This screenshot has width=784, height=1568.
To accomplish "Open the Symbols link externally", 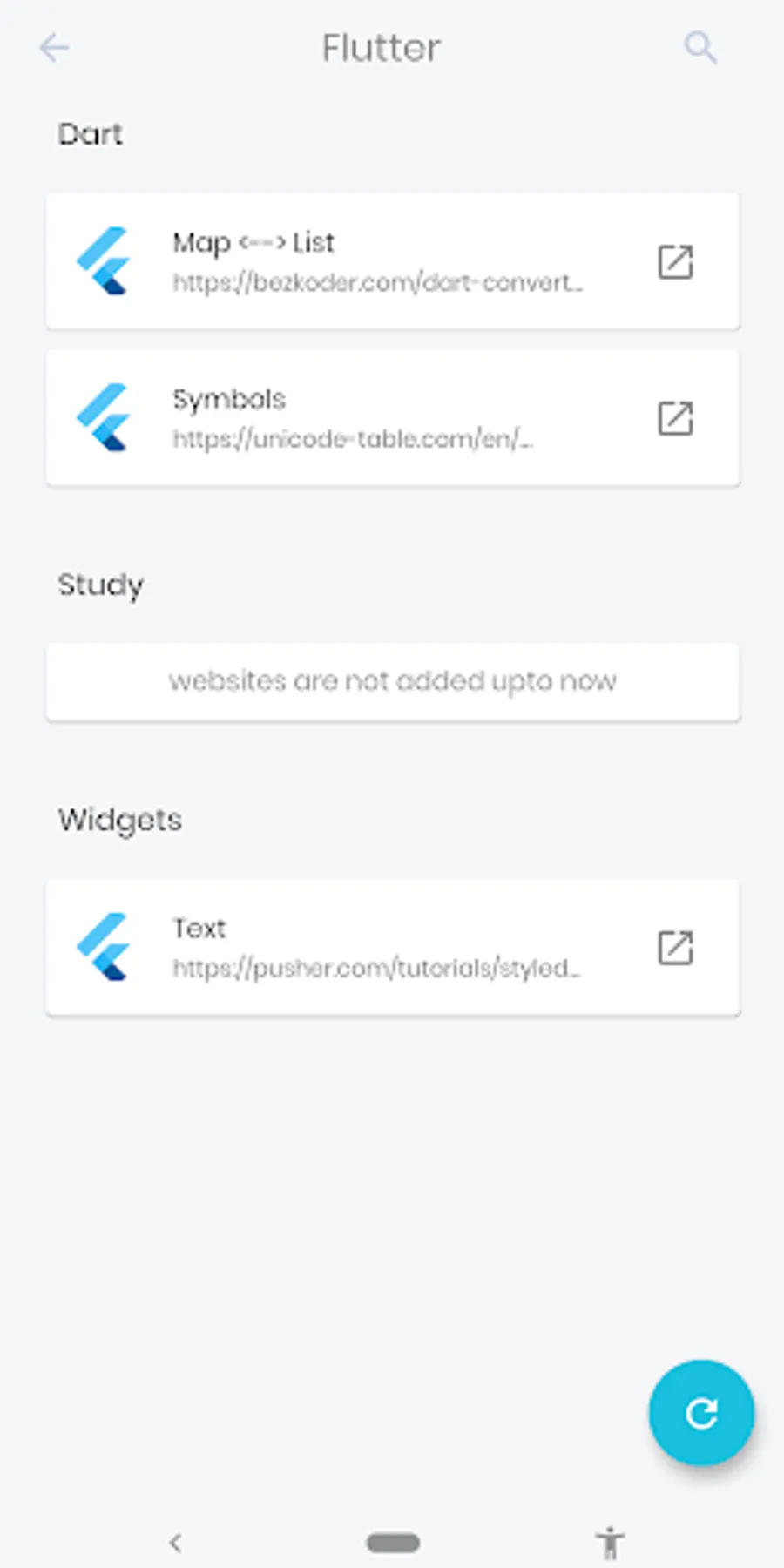I will pyautogui.click(x=676, y=417).
